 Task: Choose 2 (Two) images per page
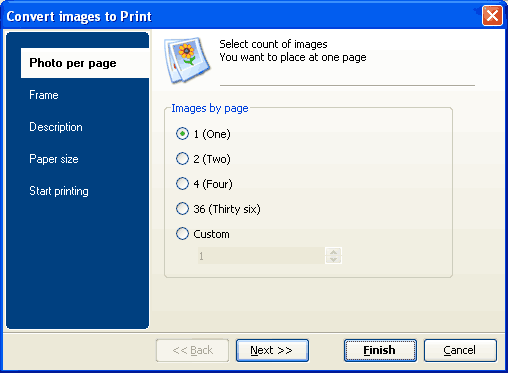point(203,159)
